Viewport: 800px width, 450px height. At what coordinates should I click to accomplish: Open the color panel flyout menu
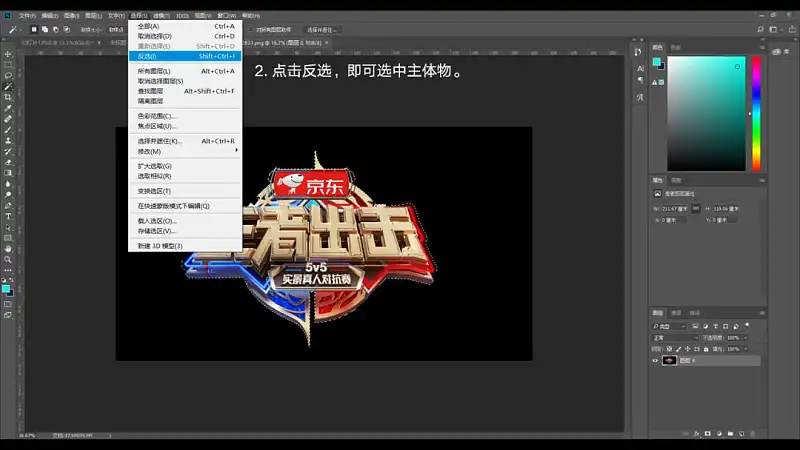click(x=762, y=47)
